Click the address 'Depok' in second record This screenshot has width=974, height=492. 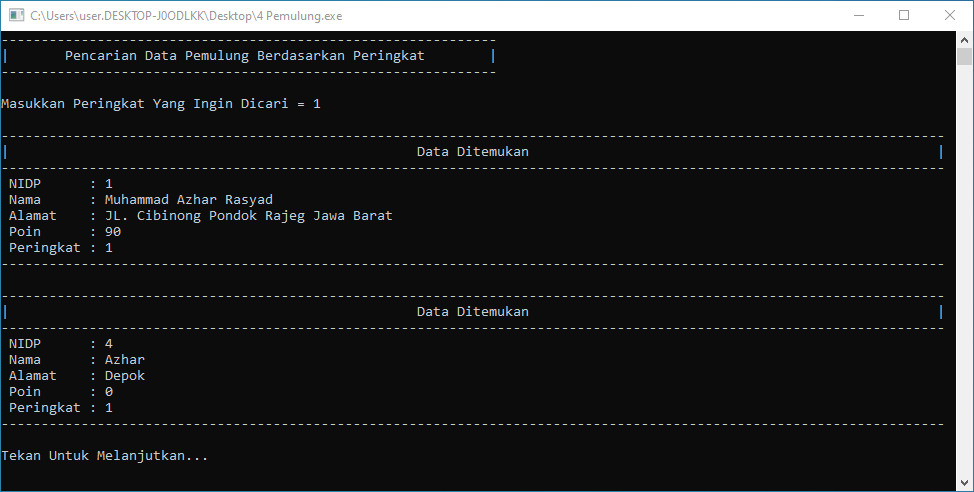[x=125, y=376]
